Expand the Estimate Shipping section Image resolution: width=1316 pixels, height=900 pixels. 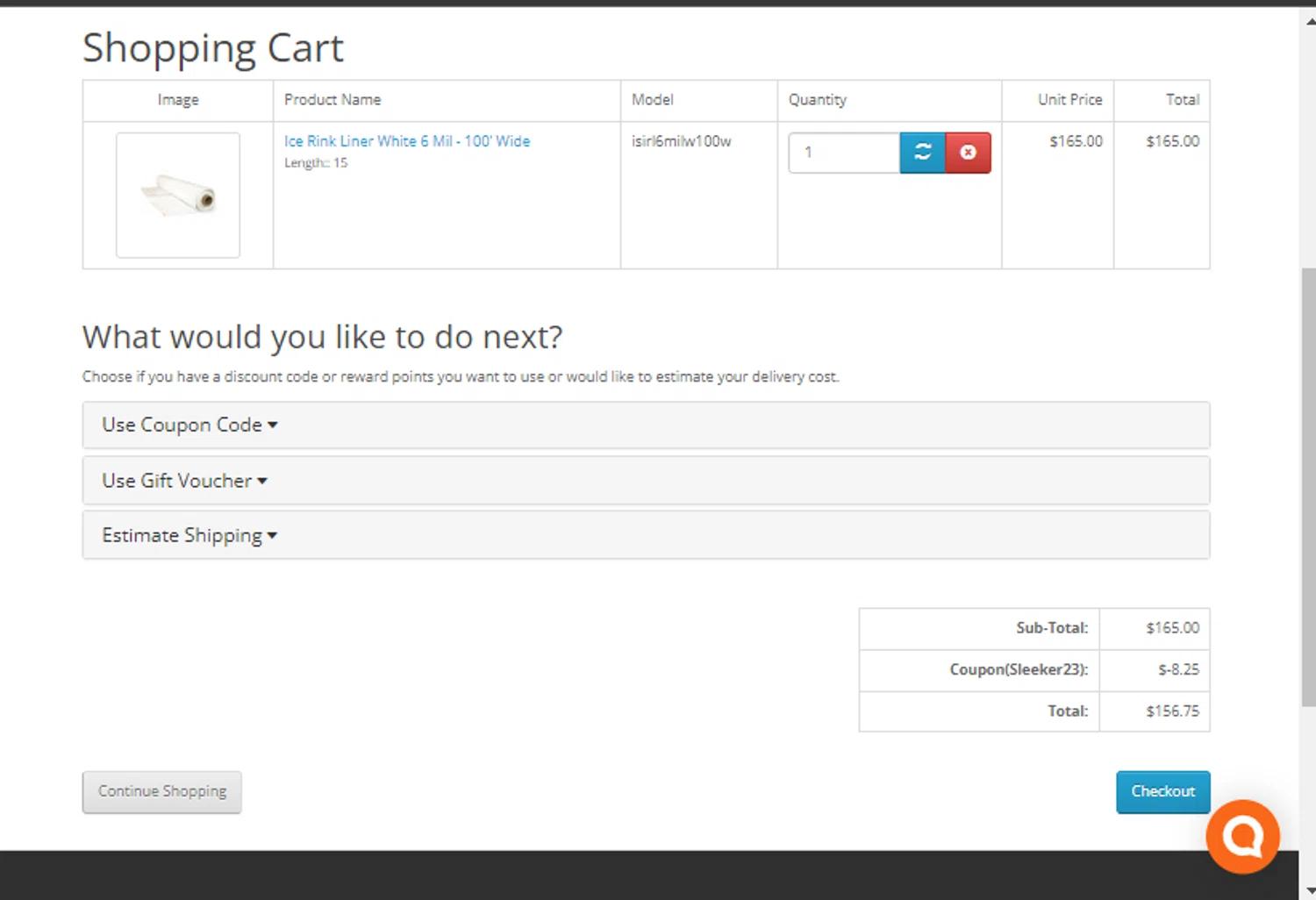tap(190, 536)
